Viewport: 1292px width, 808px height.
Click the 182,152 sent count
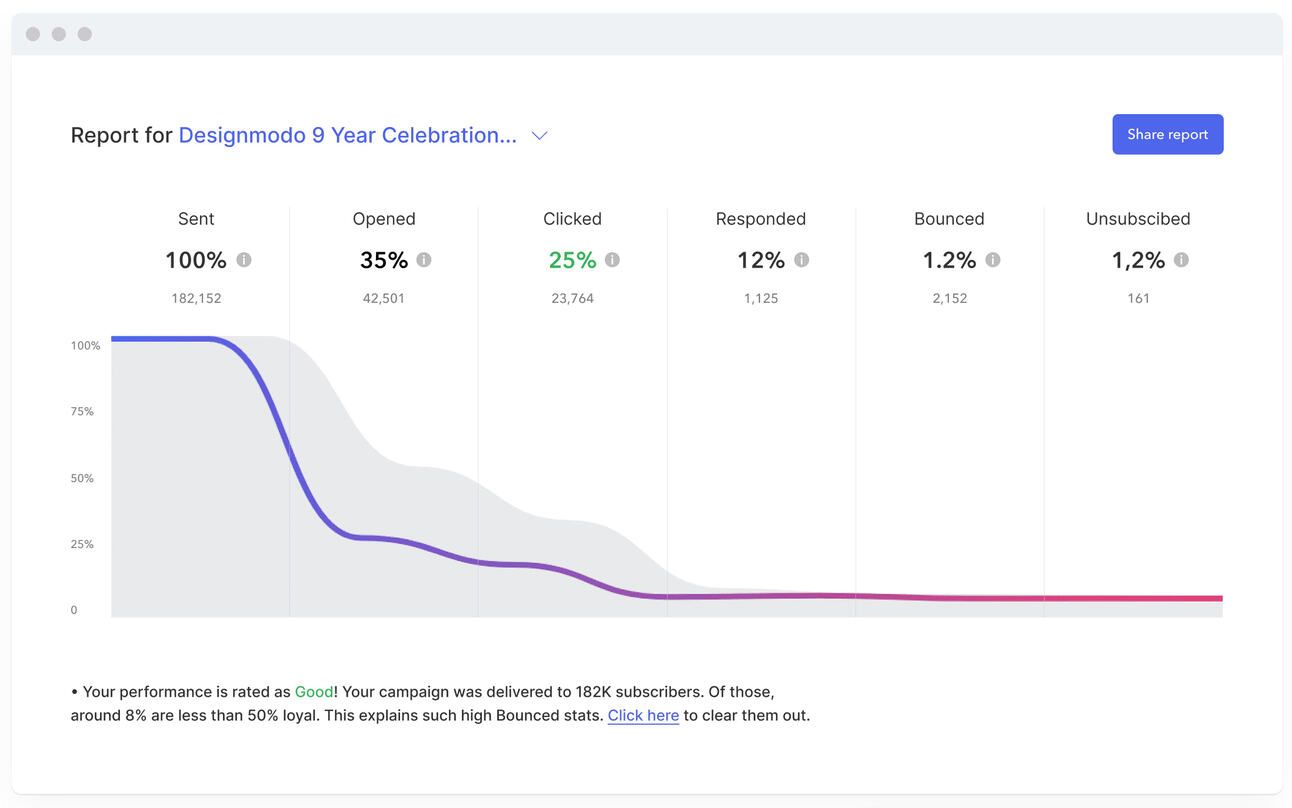point(196,298)
